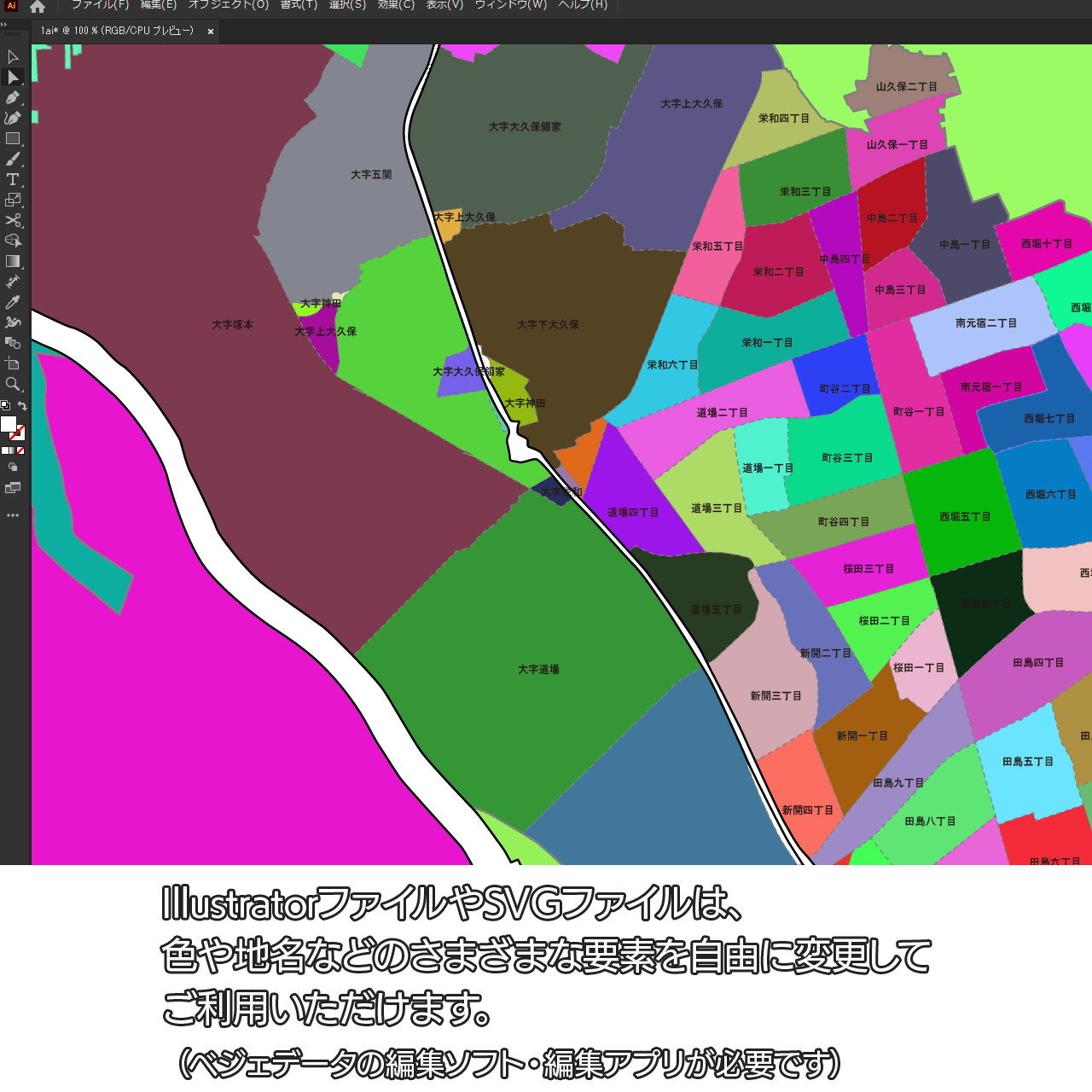Viewport: 1092px width, 1092px height.
Task: Select the Scissors tool
Action: [13, 221]
